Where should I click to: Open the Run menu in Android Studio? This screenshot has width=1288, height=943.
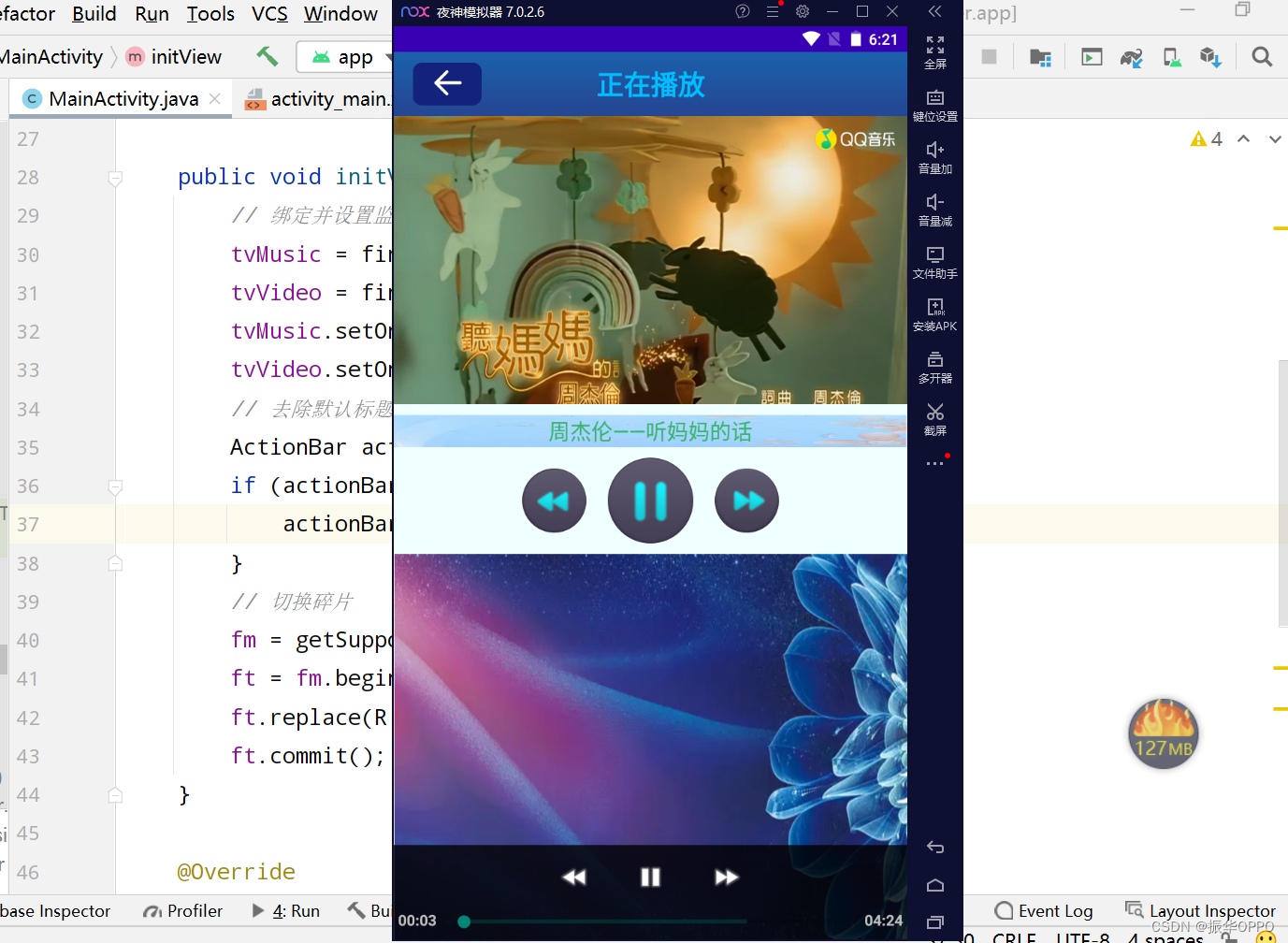coord(152,14)
